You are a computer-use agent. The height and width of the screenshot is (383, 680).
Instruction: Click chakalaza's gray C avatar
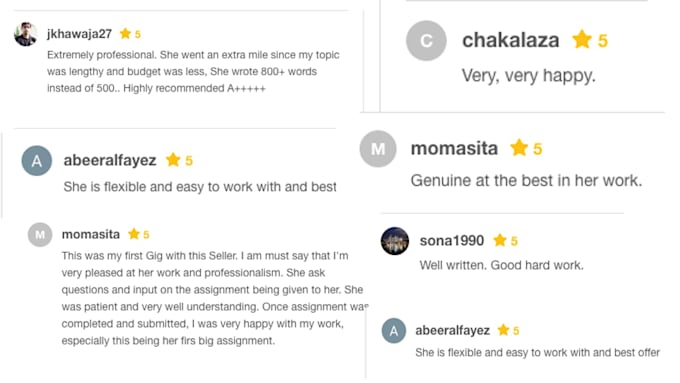pos(426,40)
